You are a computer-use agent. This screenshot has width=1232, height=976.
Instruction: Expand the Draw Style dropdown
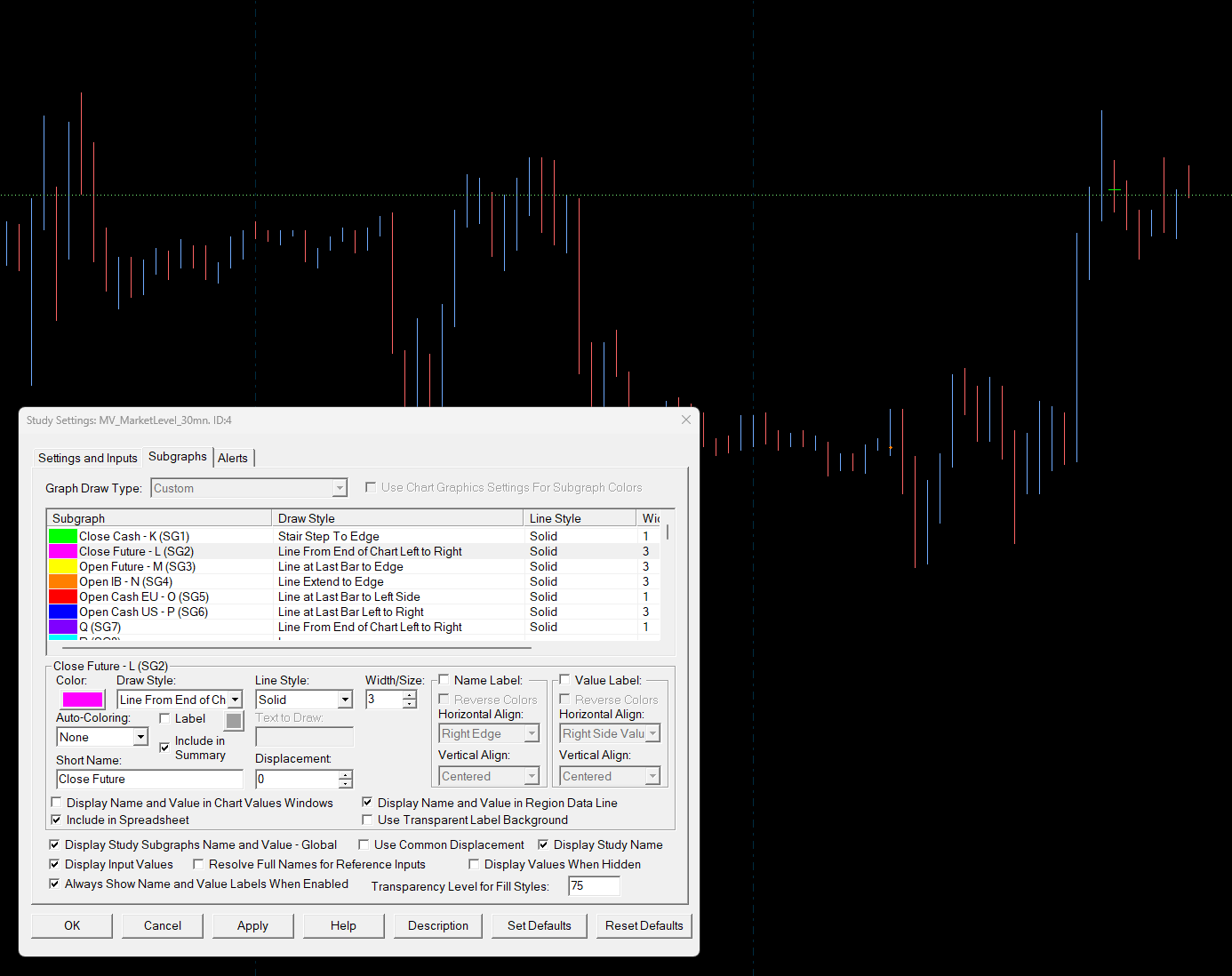pyautogui.click(x=236, y=700)
